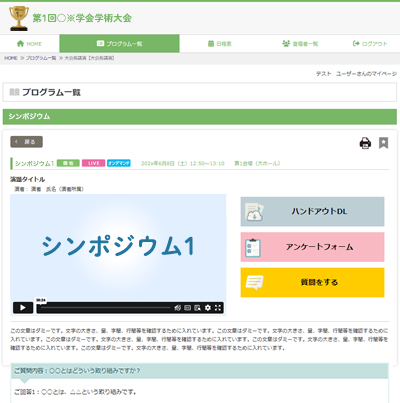Click the pink LIVE badge
Image resolution: width=400 pixels, height=403 pixels.
point(93,163)
